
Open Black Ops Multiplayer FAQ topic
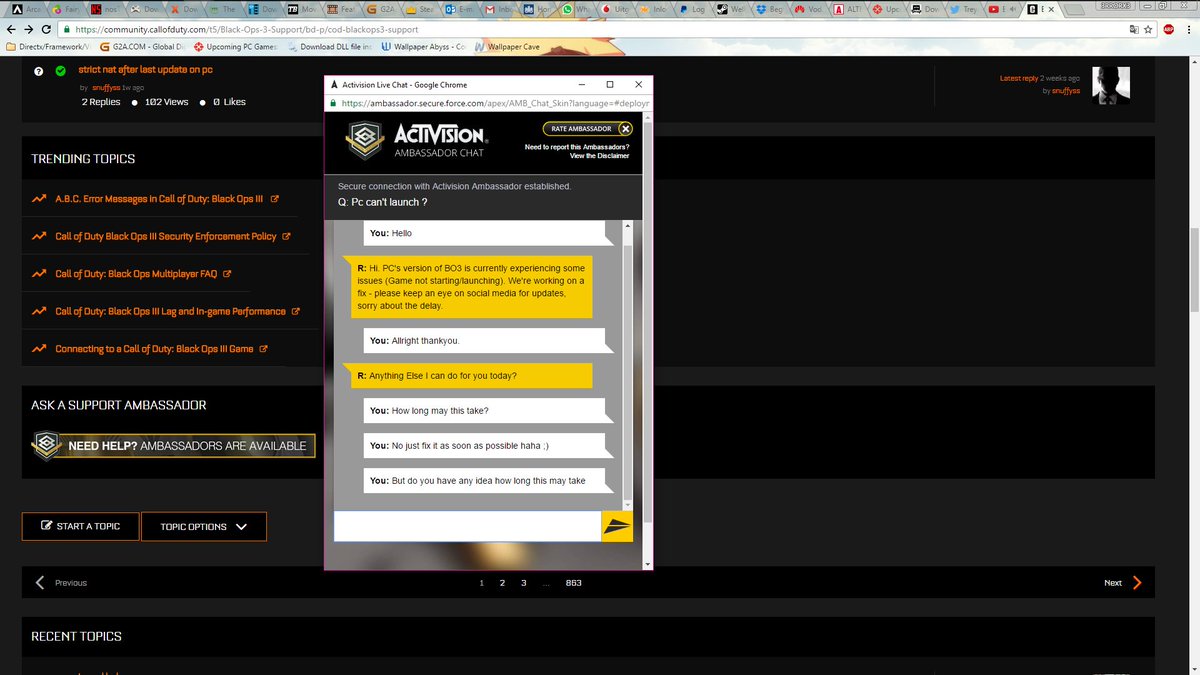coord(136,274)
